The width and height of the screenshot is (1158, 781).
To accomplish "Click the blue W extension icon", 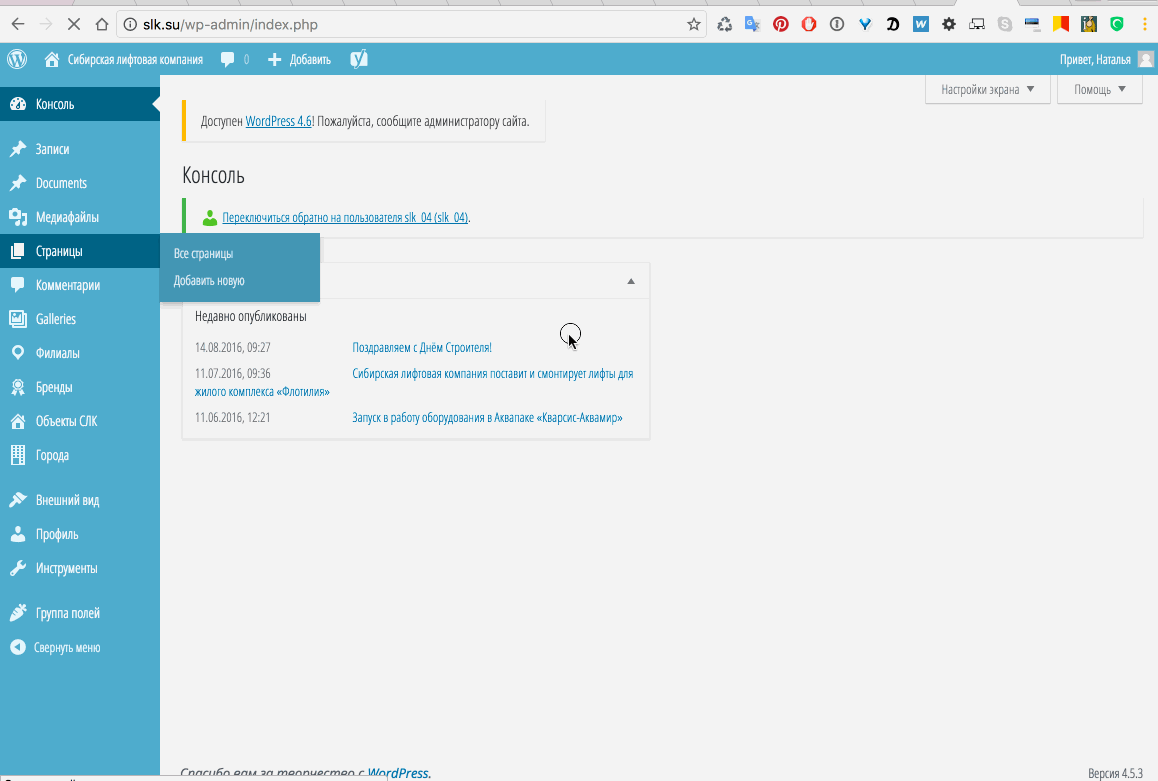I will point(921,24).
